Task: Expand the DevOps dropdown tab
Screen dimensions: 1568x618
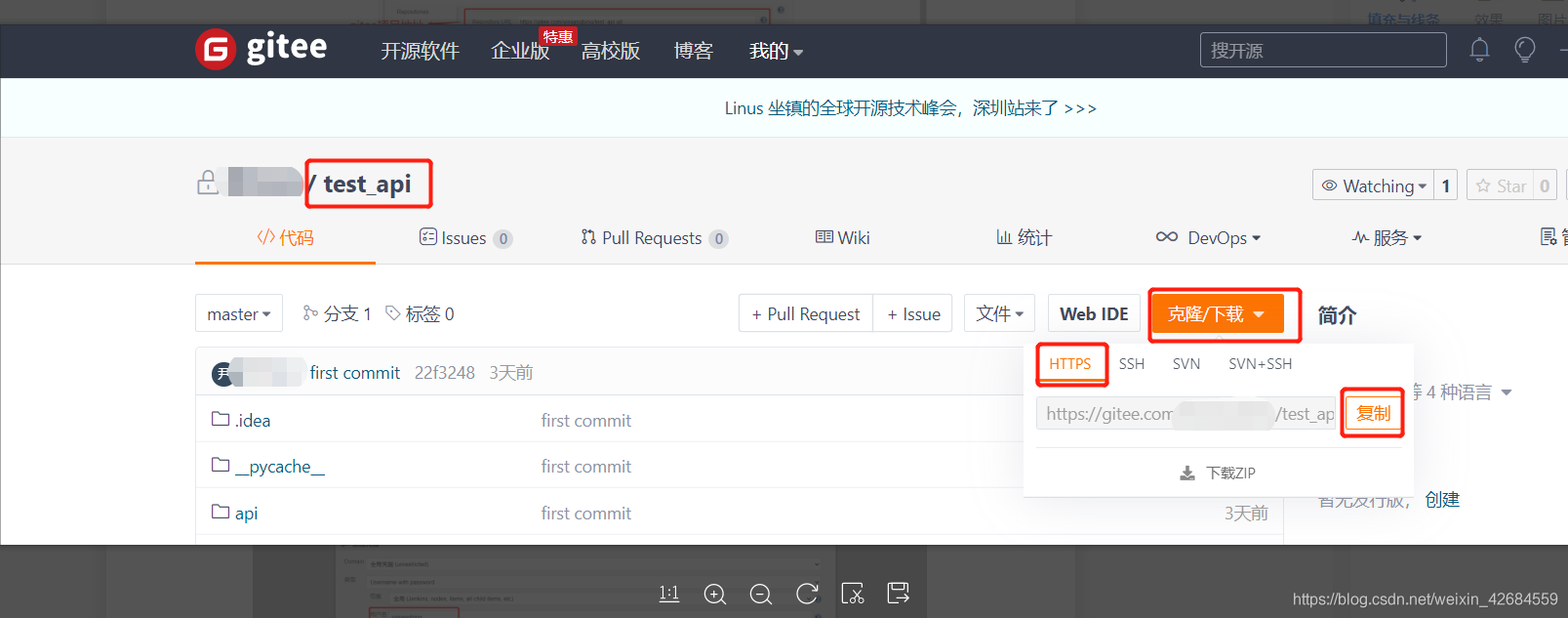Action: point(1208,237)
